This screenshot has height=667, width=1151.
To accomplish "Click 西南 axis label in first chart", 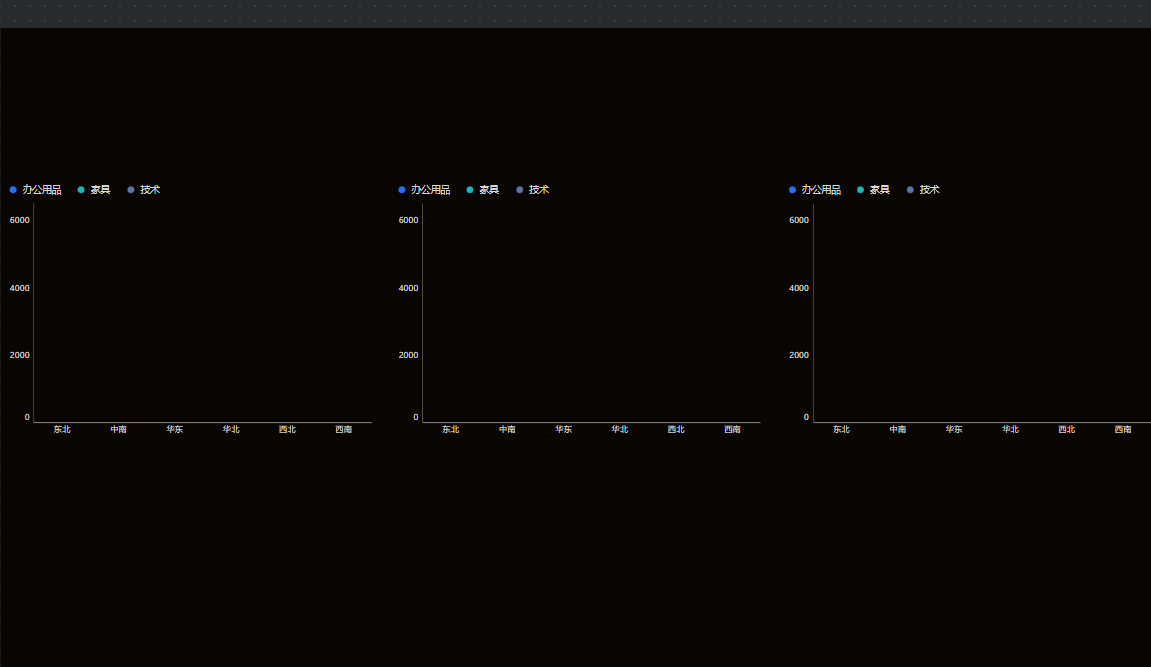I will (x=344, y=430).
